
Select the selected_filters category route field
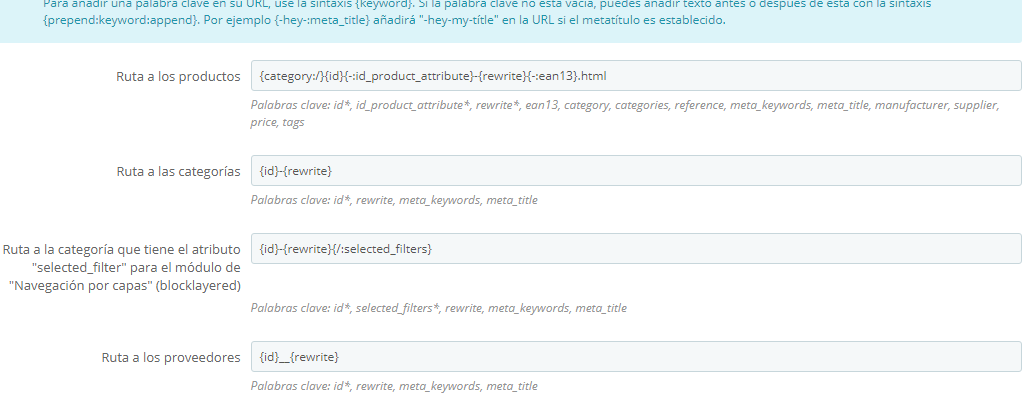(x=636, y=249)
